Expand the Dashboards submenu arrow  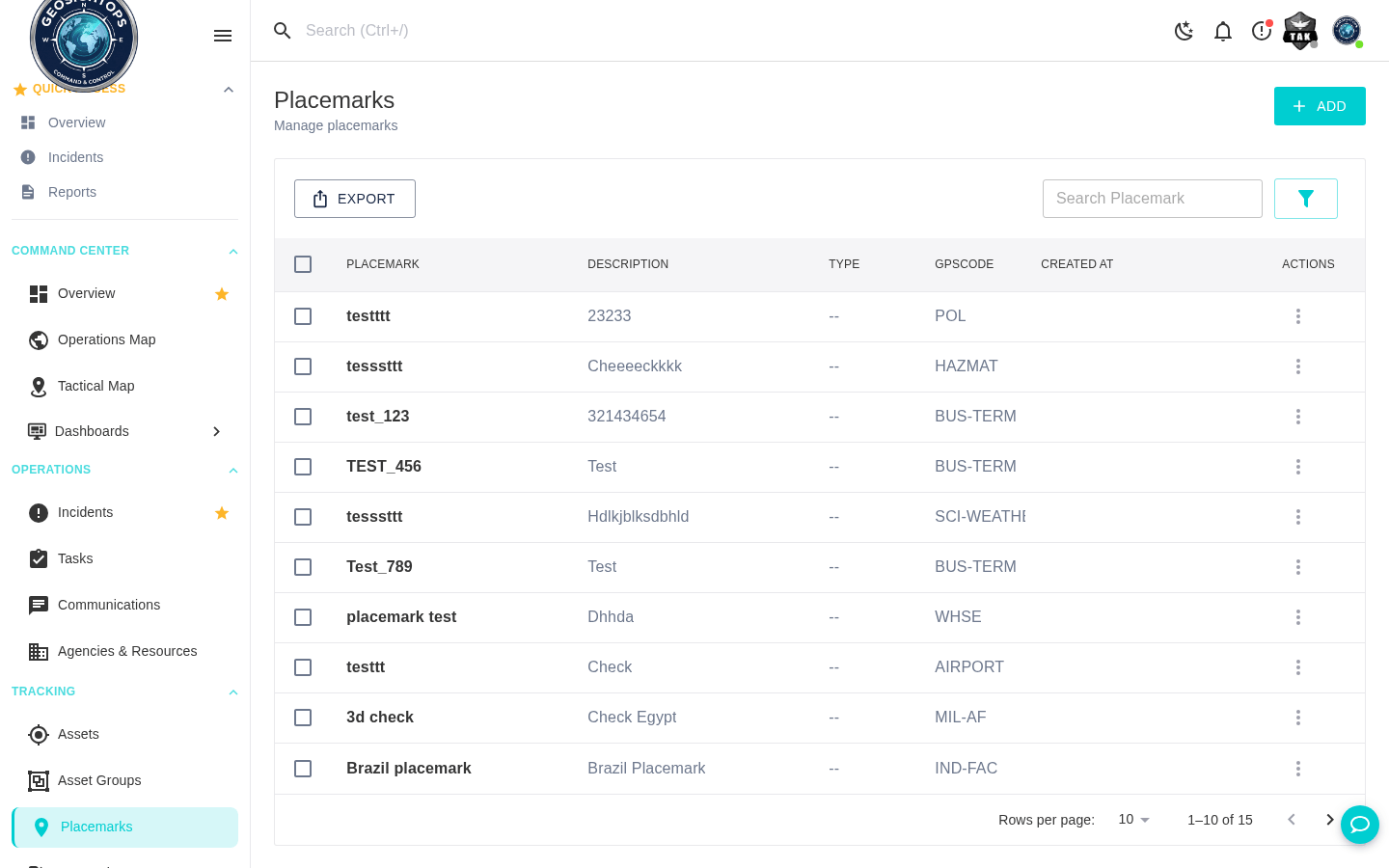tap(216, 431)
